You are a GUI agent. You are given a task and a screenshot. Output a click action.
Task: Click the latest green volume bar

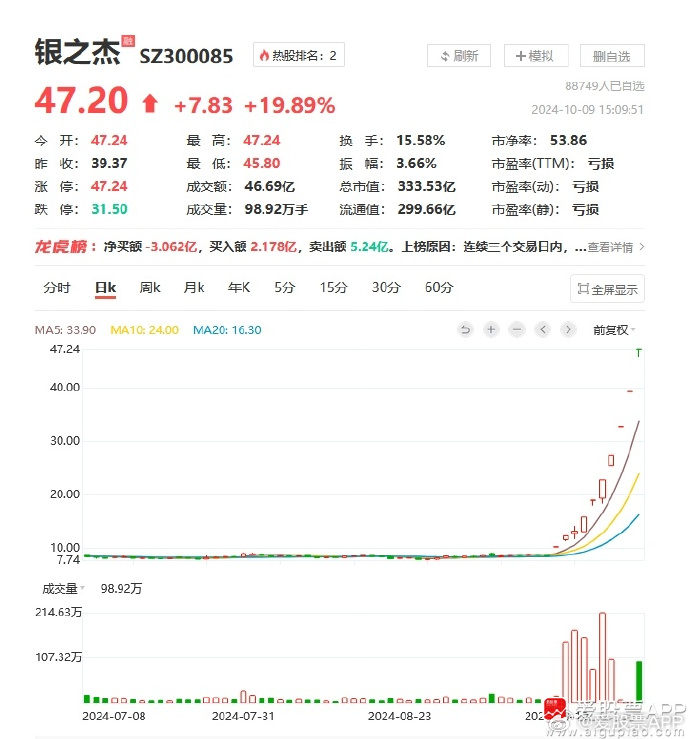(639, 681)
